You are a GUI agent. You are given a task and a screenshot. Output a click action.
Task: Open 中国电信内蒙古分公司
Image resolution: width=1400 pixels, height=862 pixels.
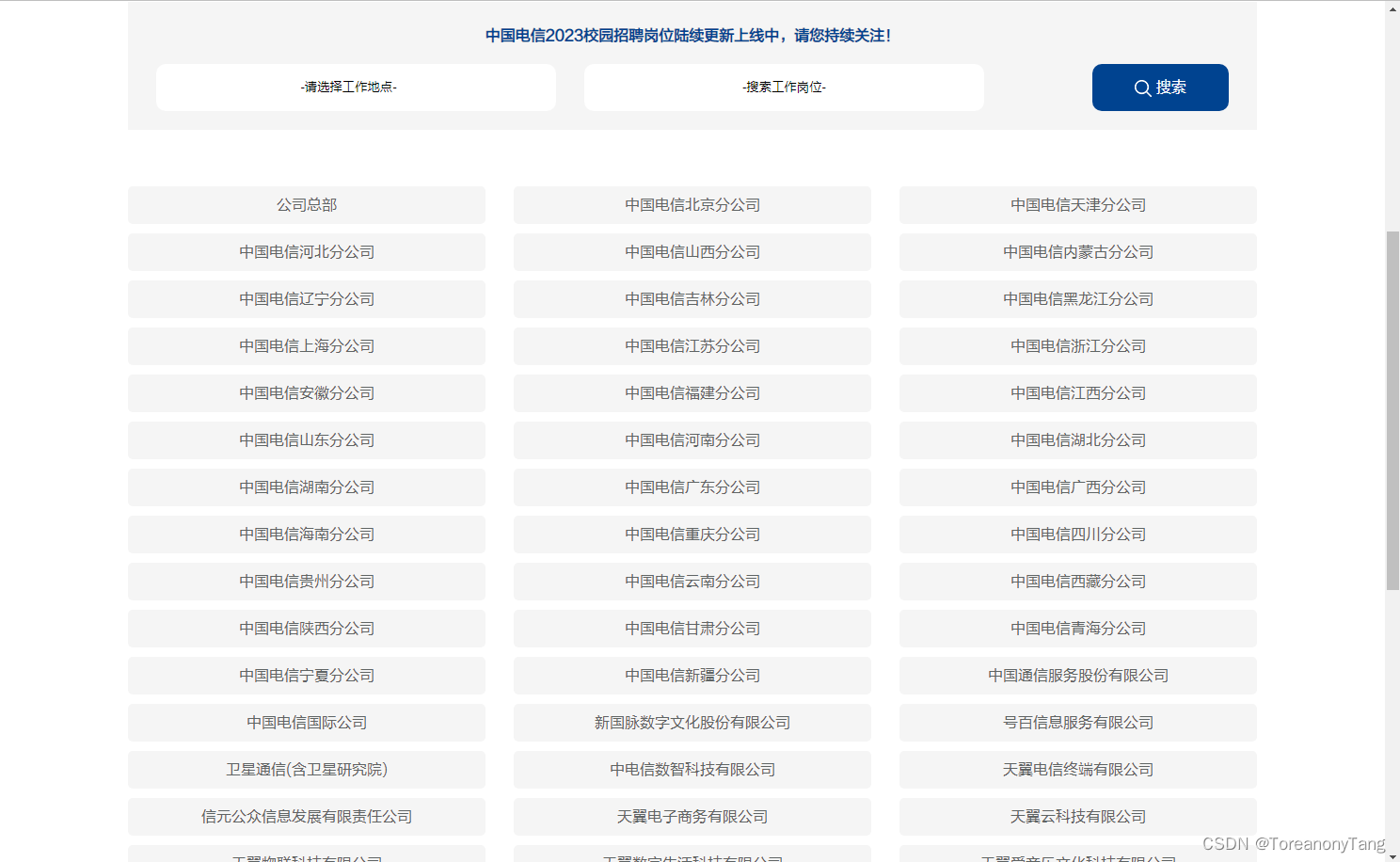tap(1078, 252)
